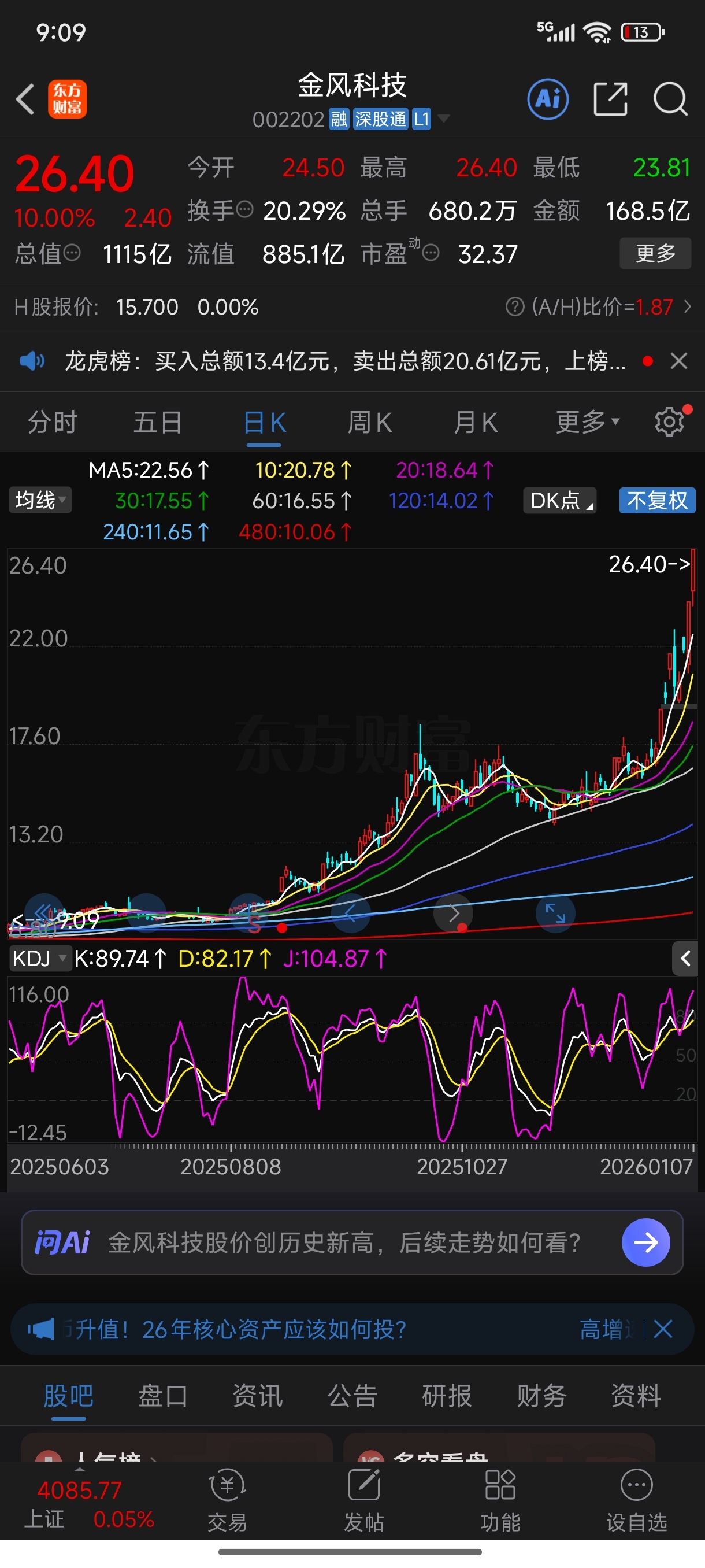705x1568 pixels.
Task: Open the 财务 tab
Action: pyautogui.click(x=541, y=1395)
